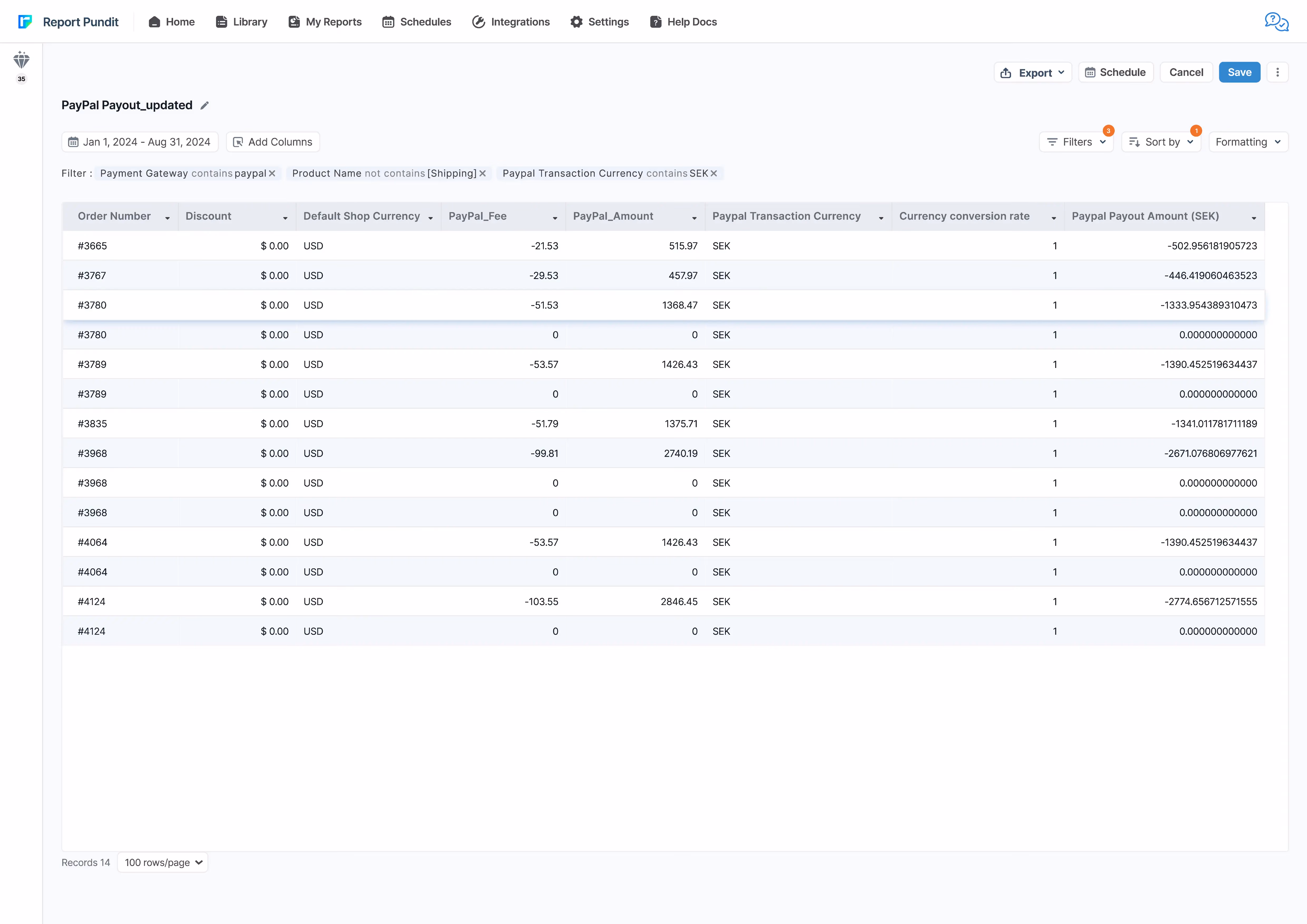
Task: Save the report
Action: 1239,72
